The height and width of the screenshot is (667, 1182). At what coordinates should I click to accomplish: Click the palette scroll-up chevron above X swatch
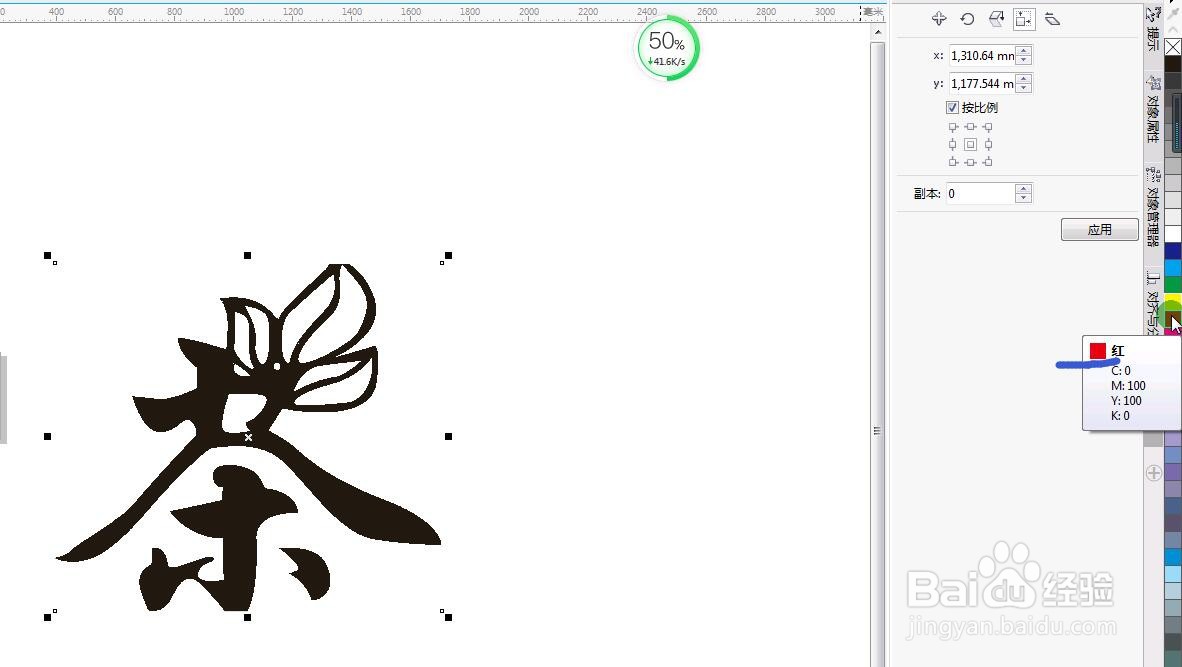coord(1173,28)
